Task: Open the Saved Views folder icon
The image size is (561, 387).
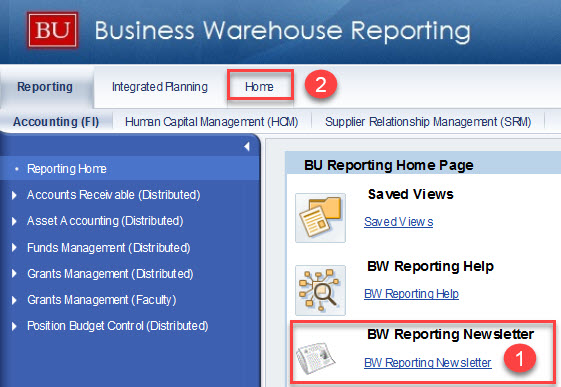Action: pyautogui.click(x=320, y=218)
